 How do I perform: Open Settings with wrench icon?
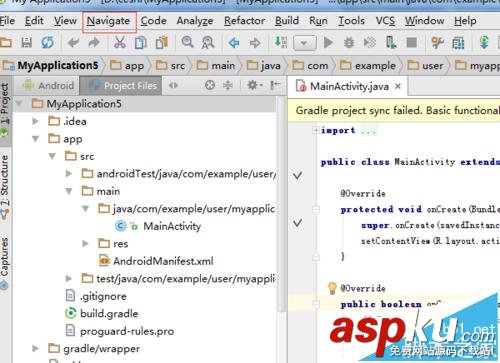click(x=437, y=43)
